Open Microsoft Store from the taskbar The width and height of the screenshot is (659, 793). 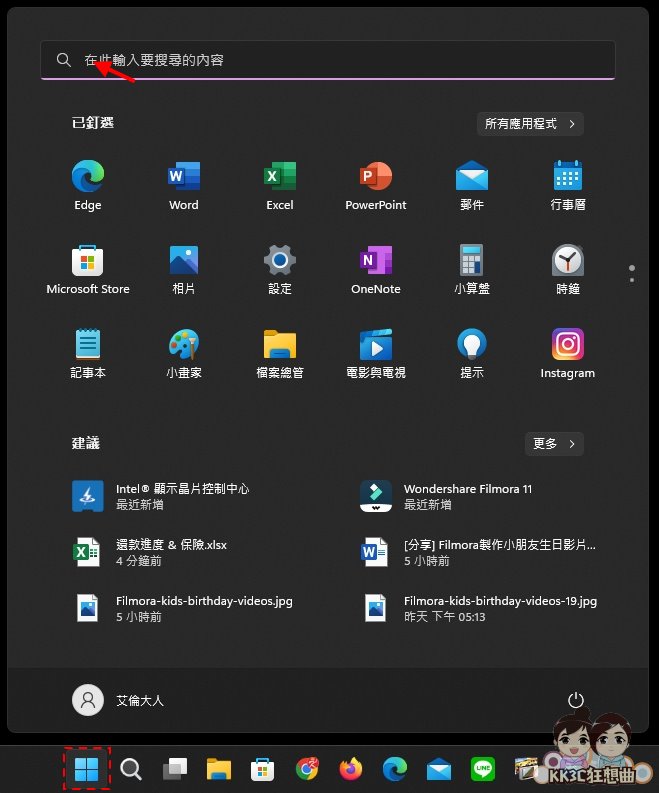click(x=262, y=769)
